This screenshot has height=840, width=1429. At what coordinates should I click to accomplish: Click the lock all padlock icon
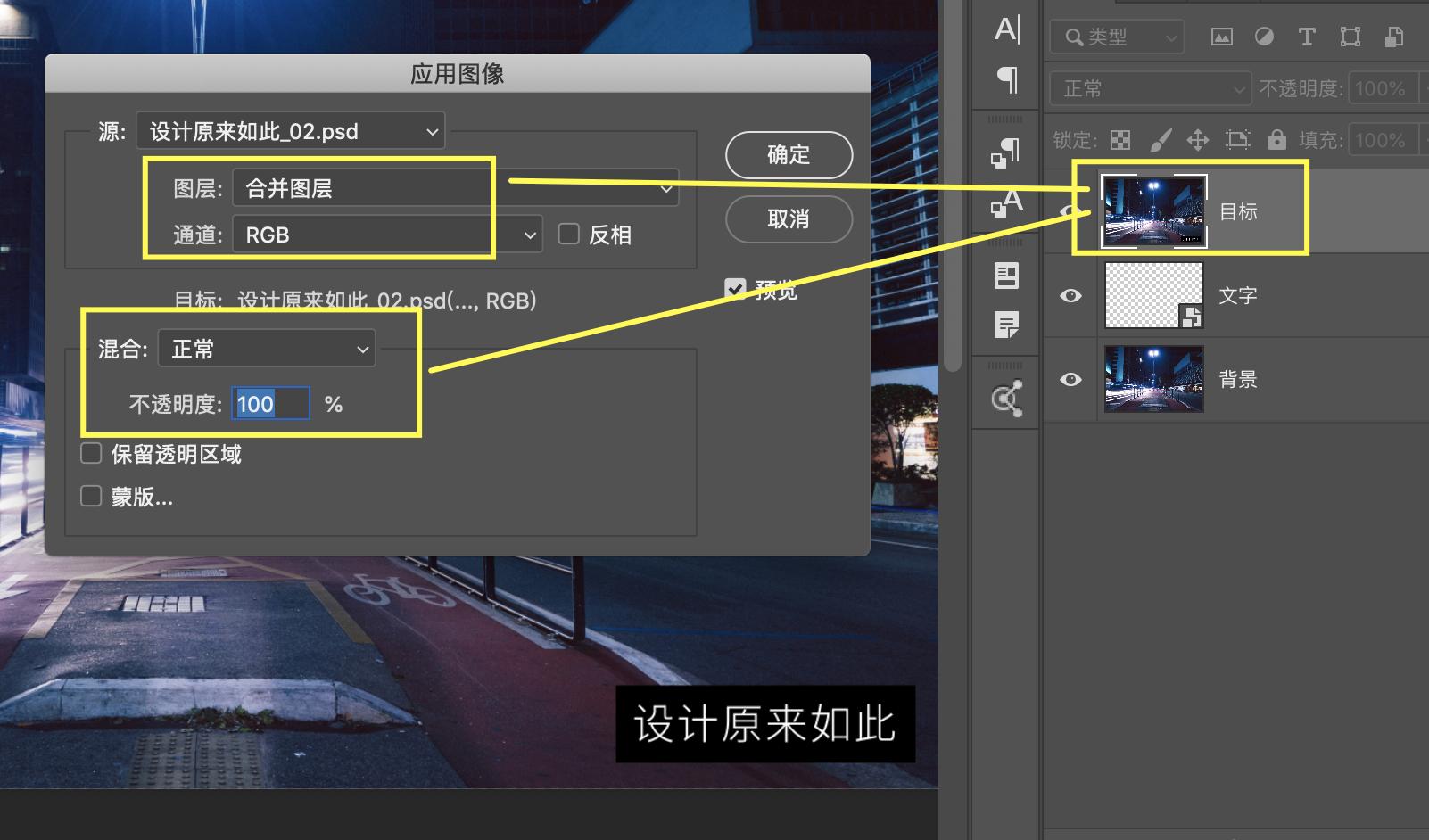(1277, 139)
